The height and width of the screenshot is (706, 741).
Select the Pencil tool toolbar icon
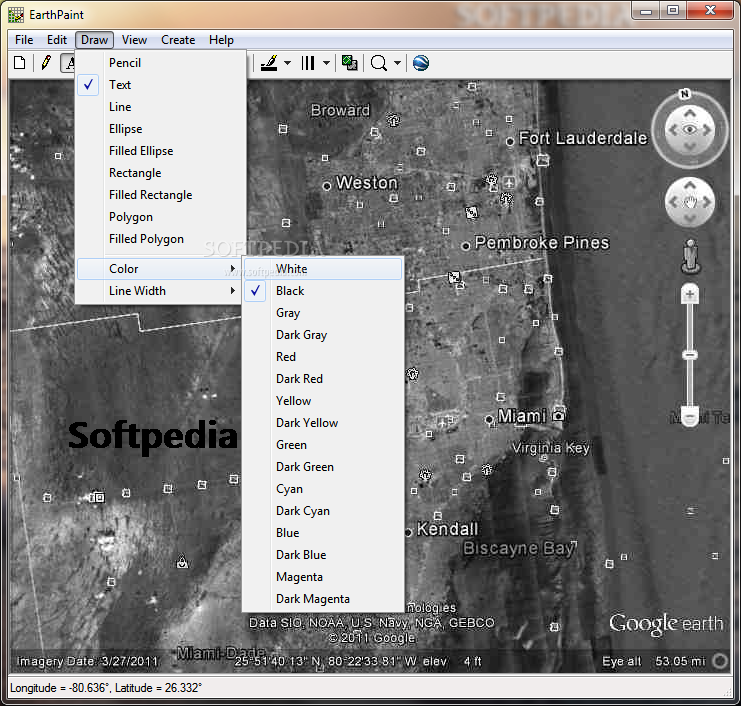[x=46, y=63]
